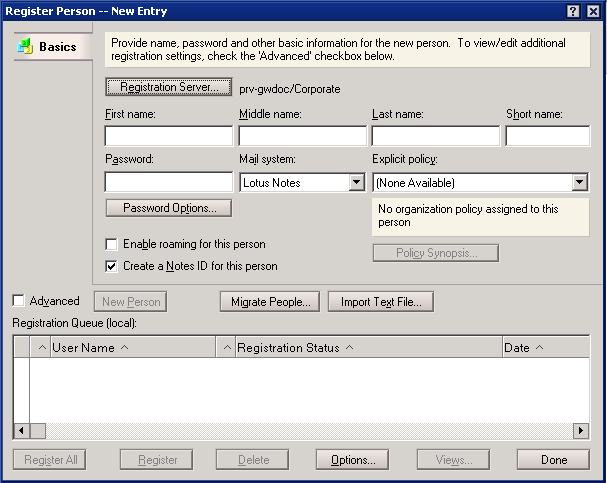Image resolution: width=607 pixels, height=483 pixels.
Task: Click the Views button
Action: coord(453,459)
